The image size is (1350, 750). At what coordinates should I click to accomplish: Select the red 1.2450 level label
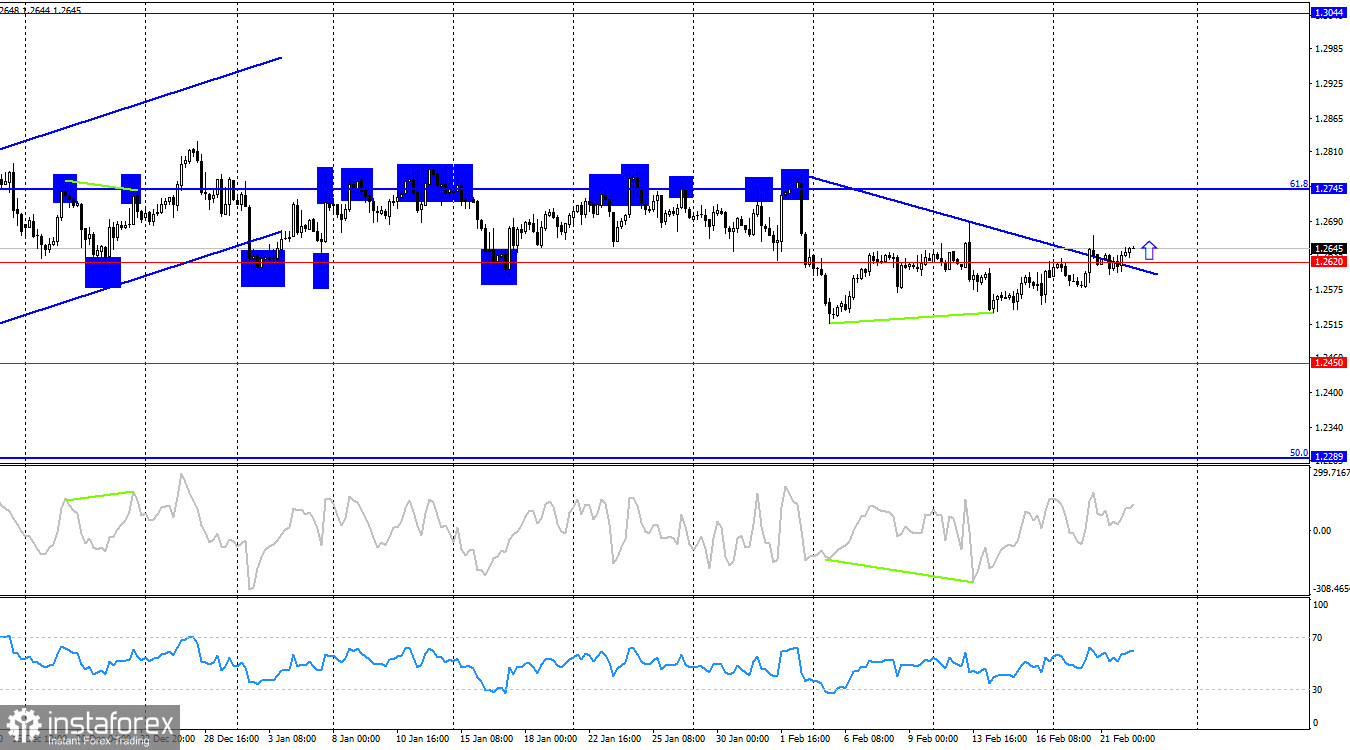pos(1328,363)
